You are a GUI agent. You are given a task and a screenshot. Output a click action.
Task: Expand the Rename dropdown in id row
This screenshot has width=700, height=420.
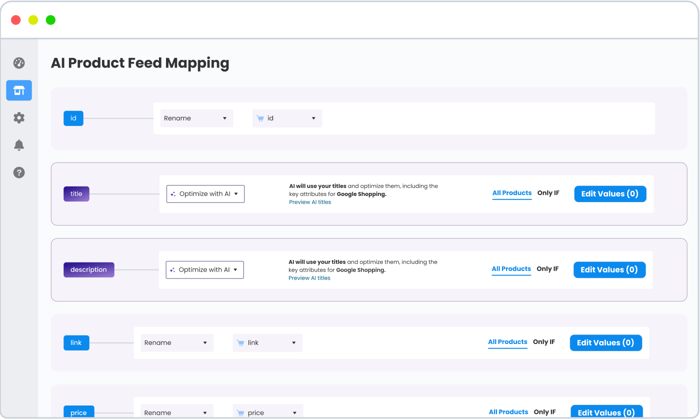click(x=196, y=118)
